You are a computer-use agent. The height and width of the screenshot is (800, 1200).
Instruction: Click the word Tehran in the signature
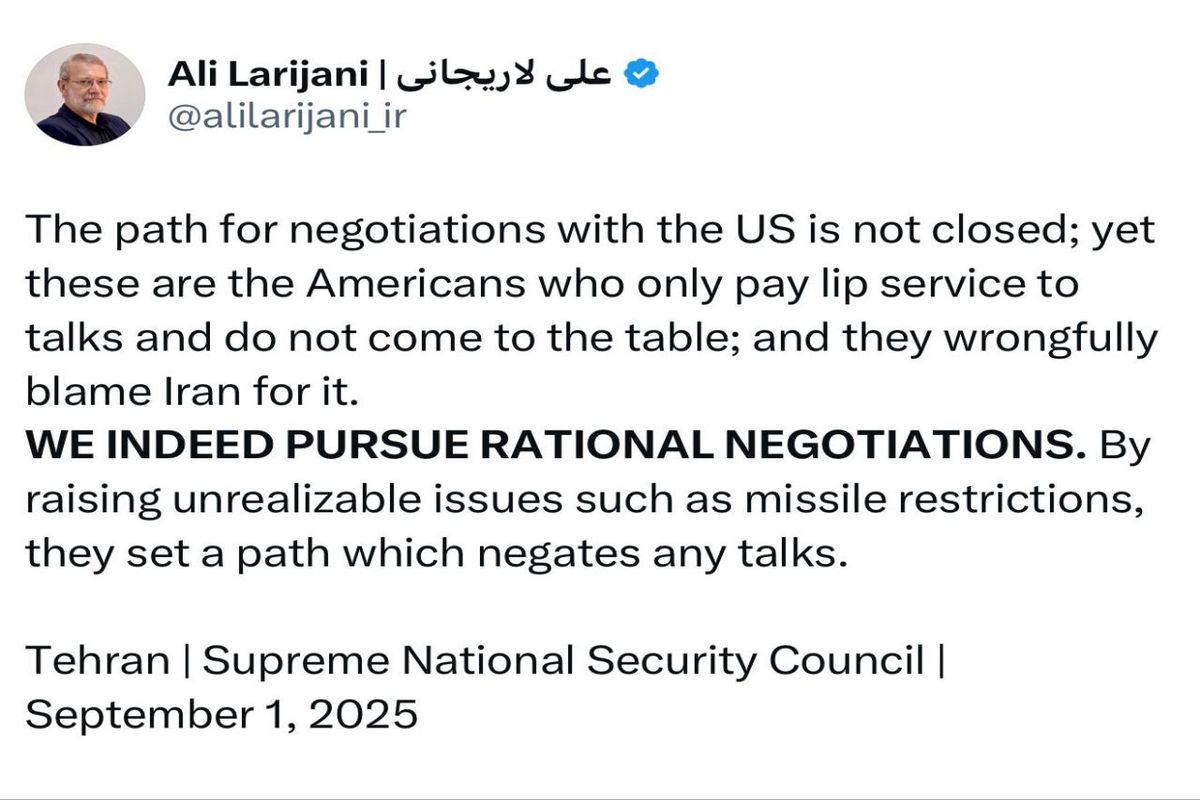pos(97,661)
